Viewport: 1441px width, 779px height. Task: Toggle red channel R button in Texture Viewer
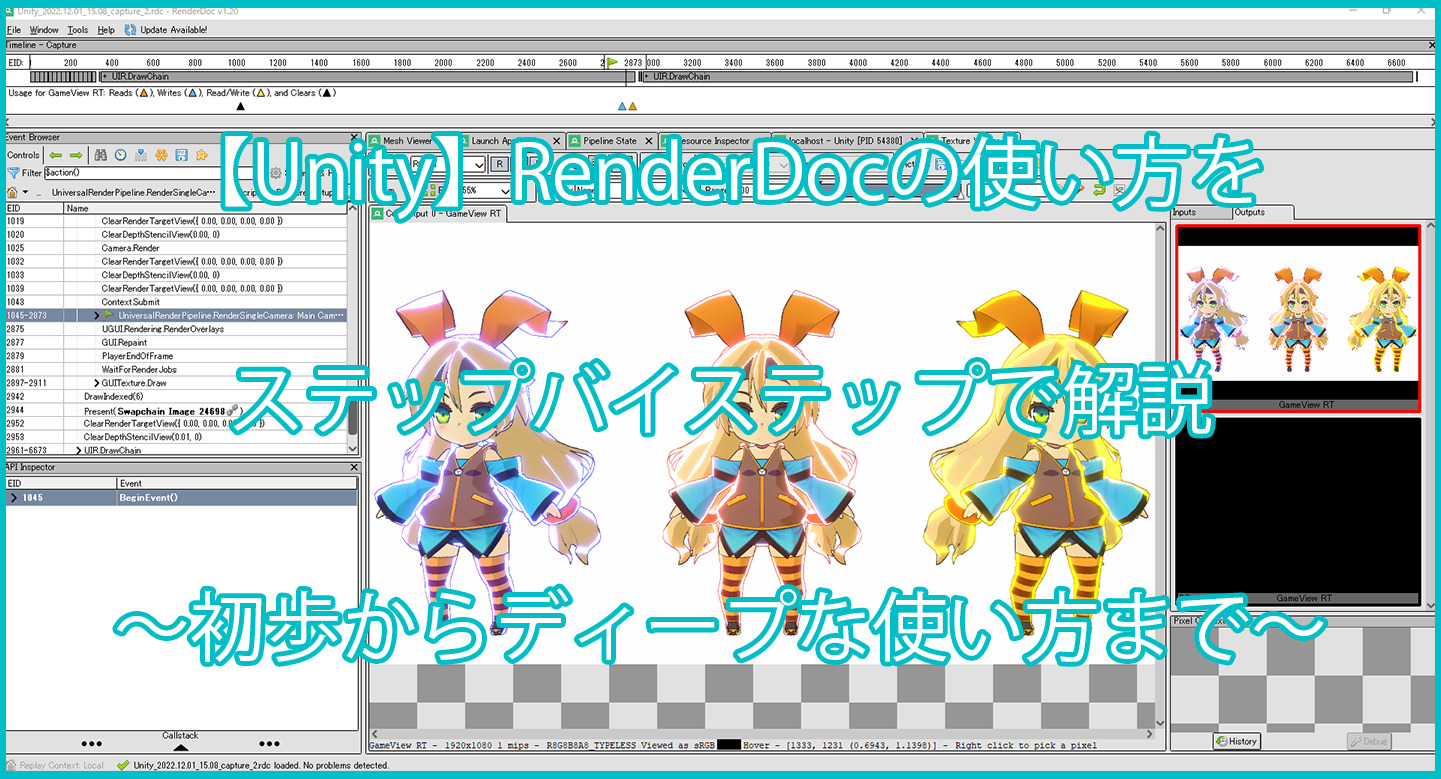[x=500, y=164]
